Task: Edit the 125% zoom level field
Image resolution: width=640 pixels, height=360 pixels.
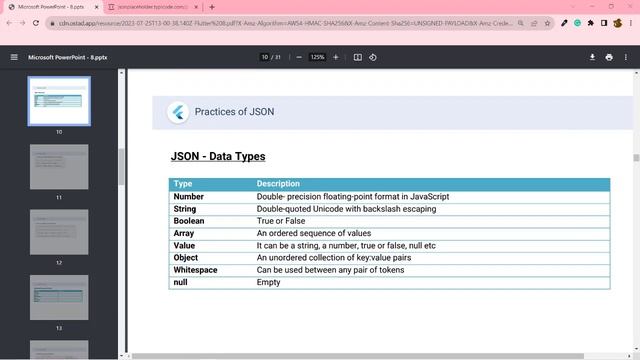Action: point(318,57)
